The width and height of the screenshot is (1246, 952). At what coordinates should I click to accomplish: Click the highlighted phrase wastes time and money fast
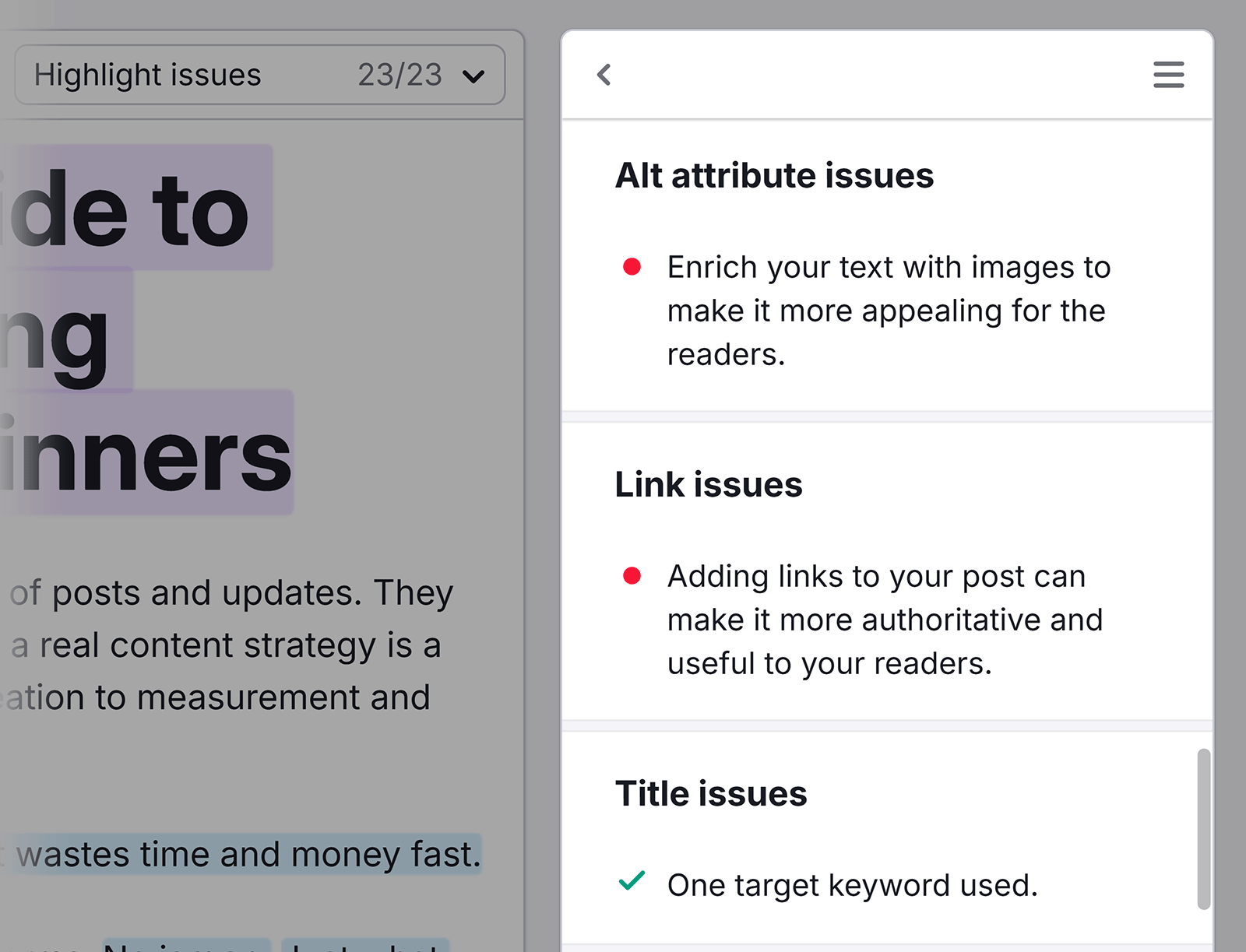pos(246,854)
